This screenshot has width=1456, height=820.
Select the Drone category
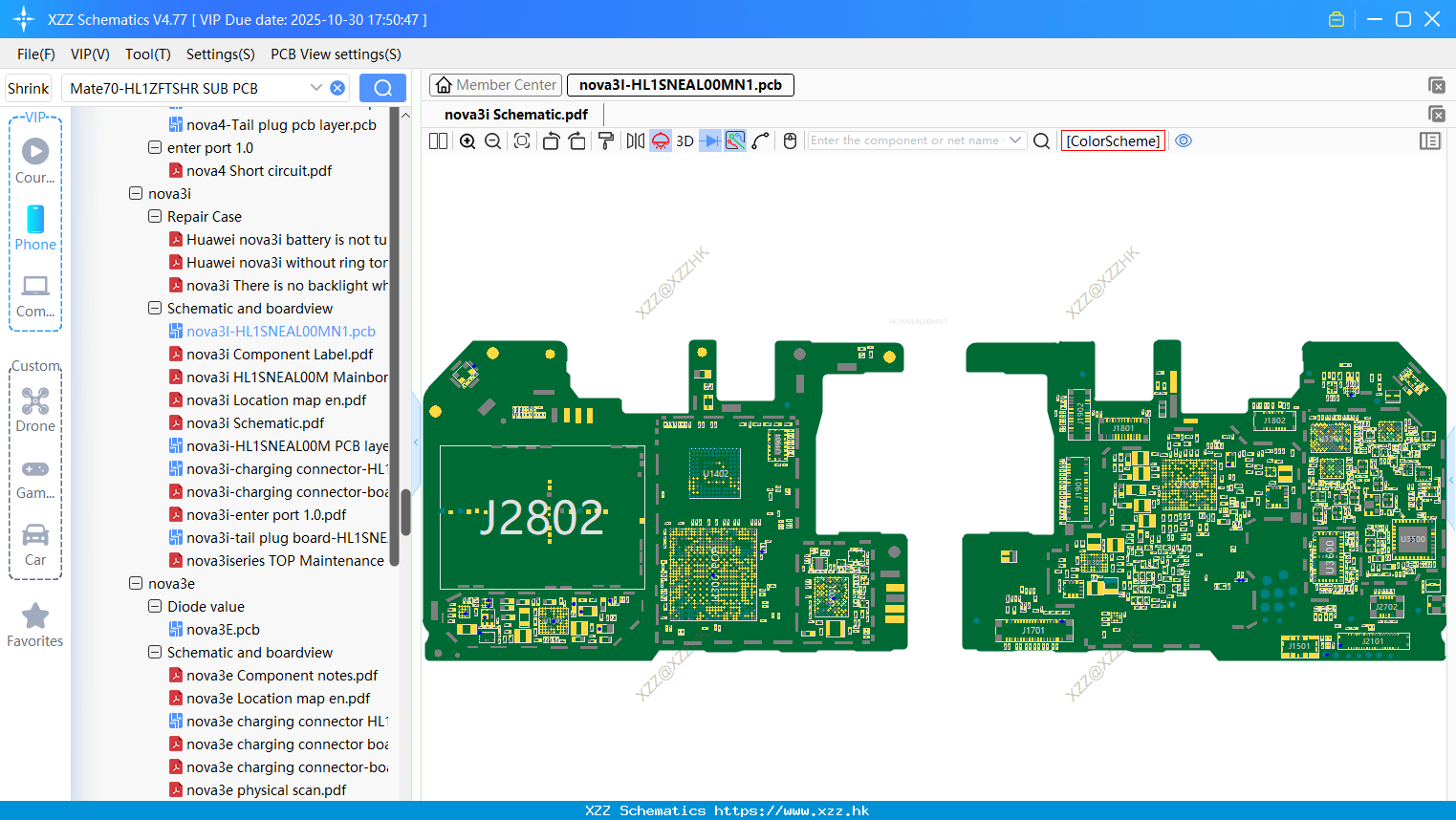coord(35,409)
